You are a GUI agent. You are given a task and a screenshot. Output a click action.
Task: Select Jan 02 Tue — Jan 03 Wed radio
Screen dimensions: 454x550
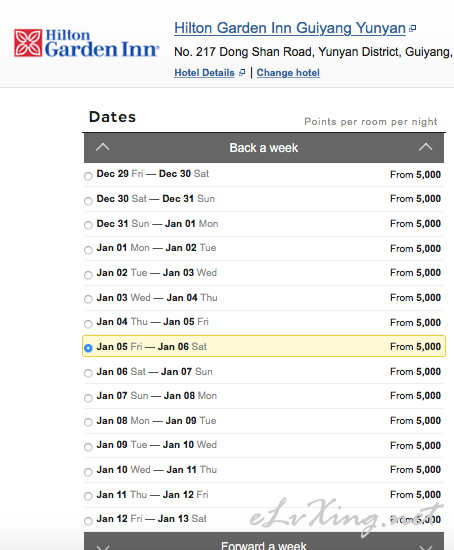point(88,275)
